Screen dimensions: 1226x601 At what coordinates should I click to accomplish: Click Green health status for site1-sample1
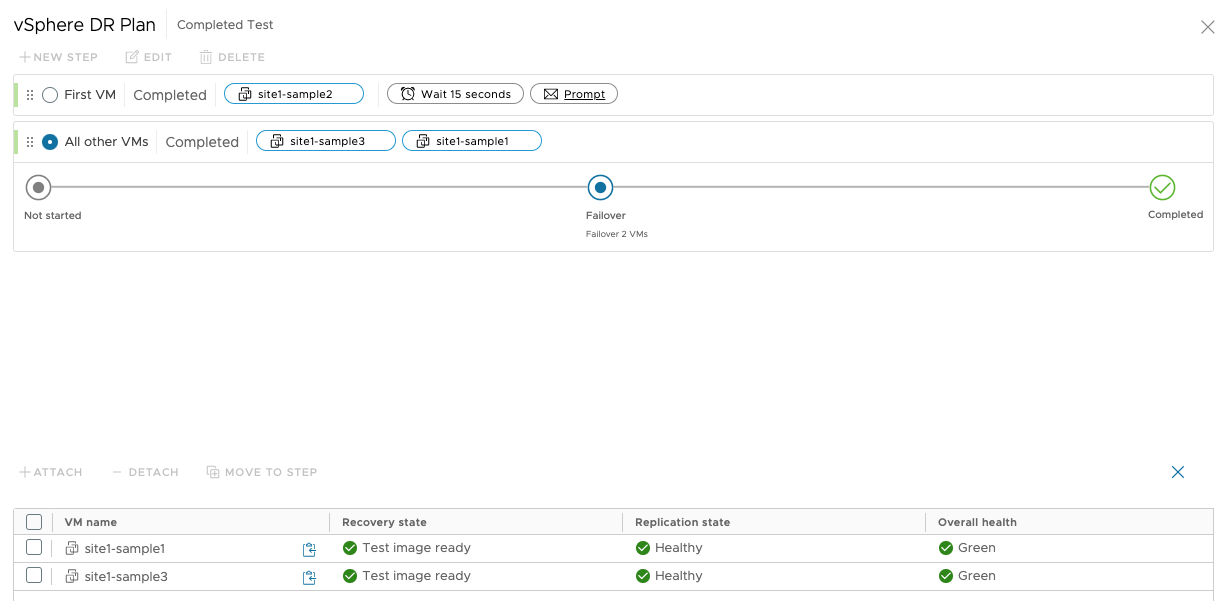[977, 548]
